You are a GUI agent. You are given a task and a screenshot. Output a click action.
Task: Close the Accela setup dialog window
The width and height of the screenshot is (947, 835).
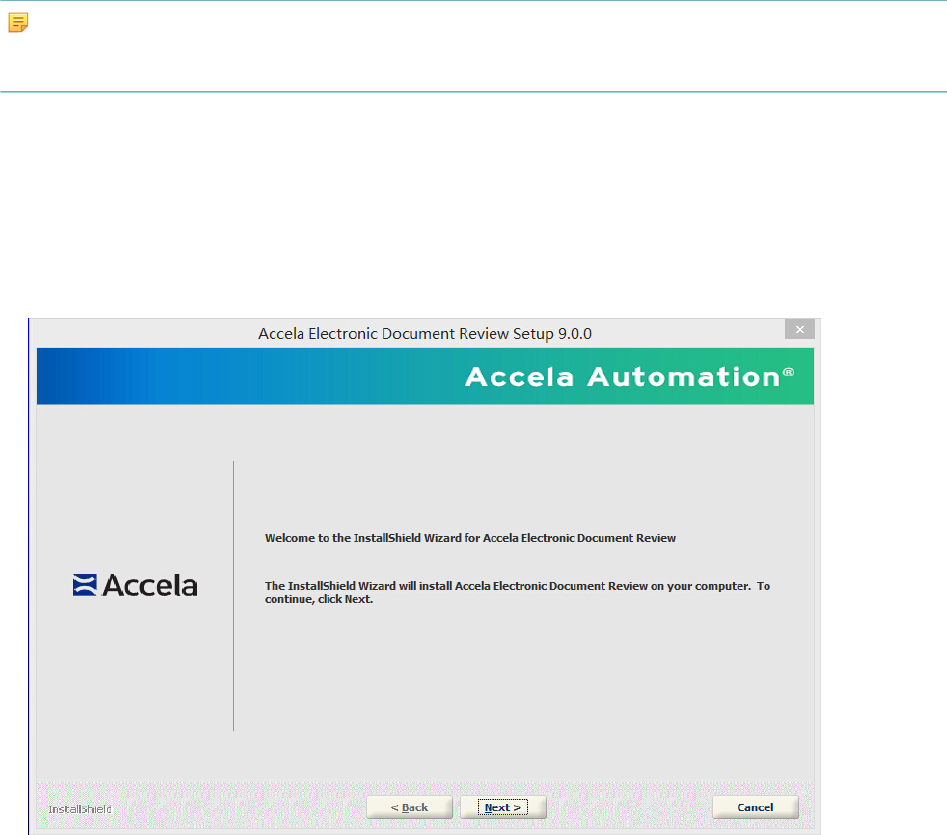coord(800,329)
